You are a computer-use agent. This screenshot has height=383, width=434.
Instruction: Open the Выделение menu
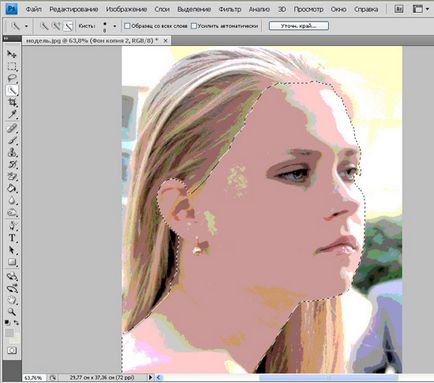click(194, 9)
